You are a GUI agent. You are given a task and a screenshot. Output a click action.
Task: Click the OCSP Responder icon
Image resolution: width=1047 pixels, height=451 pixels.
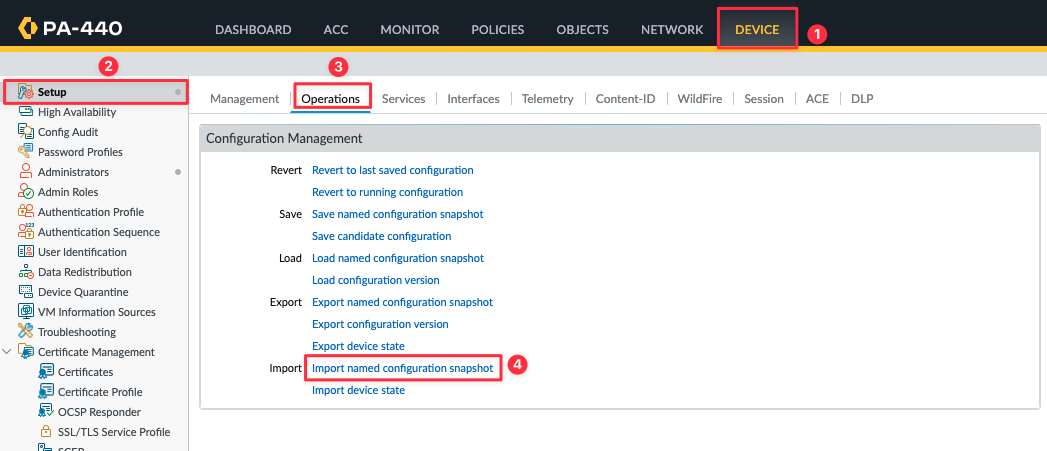coord(45,412)
